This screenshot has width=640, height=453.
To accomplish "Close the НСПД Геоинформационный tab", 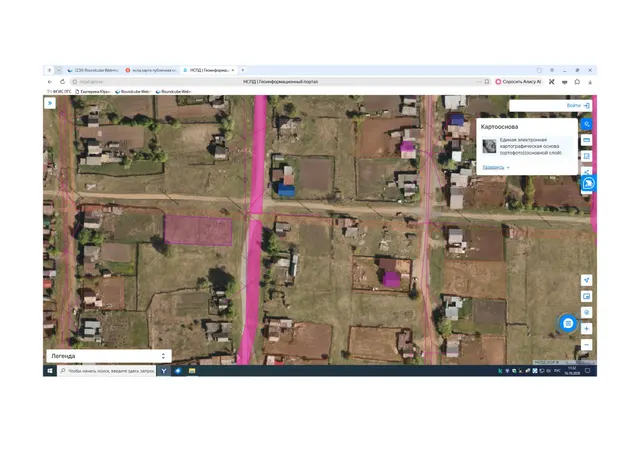I will coord(233,70).
